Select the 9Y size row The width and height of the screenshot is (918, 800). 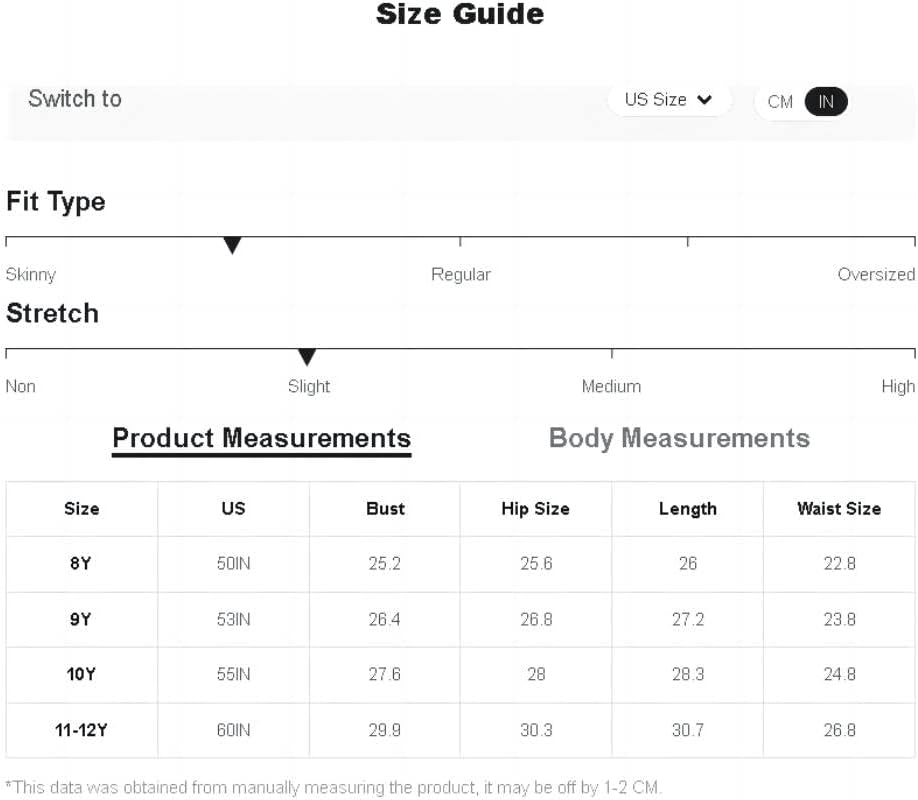tap(460, 620)
